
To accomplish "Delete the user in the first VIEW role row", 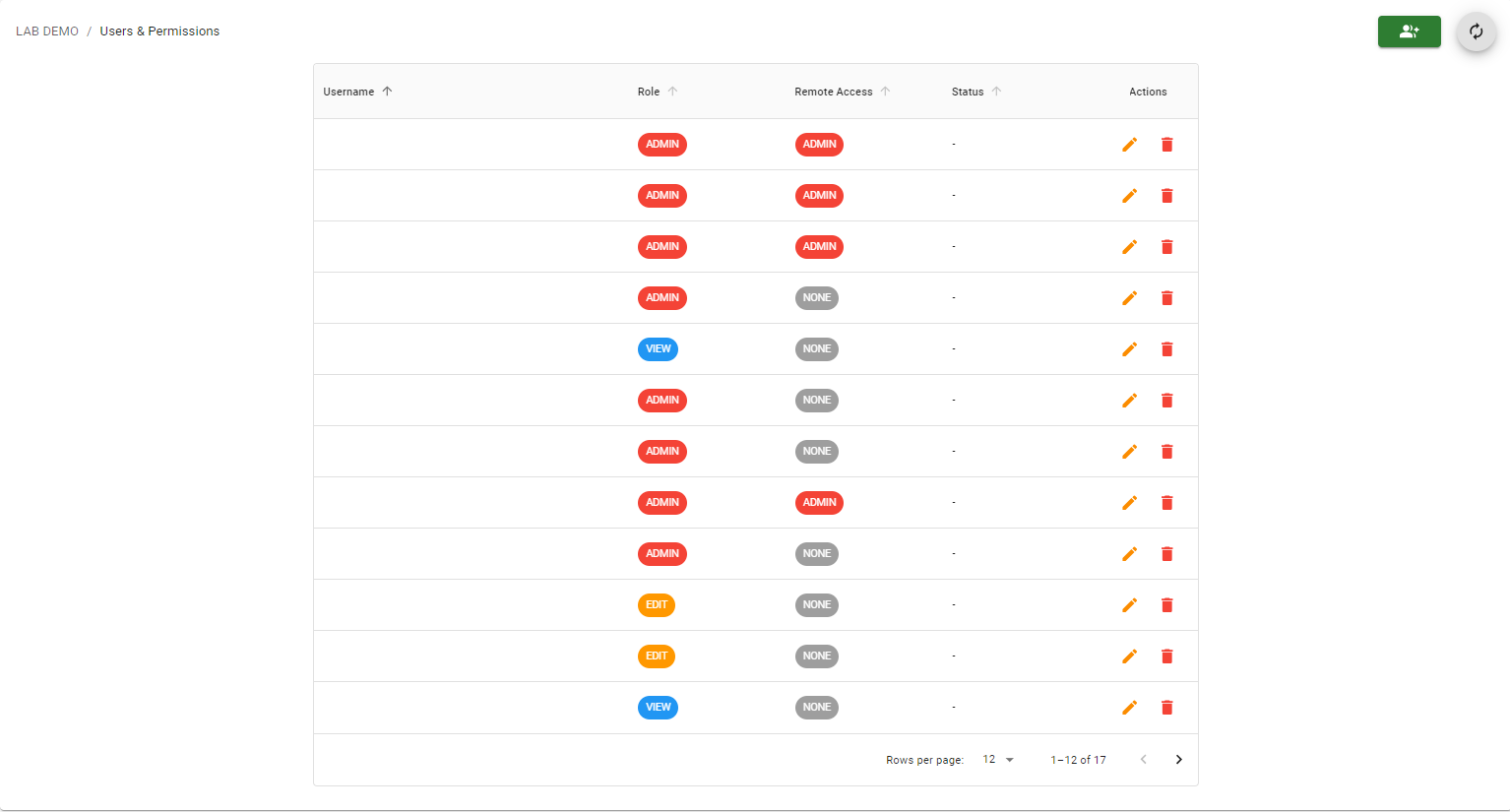I will pyautogui.click(x=1166, y=349).
